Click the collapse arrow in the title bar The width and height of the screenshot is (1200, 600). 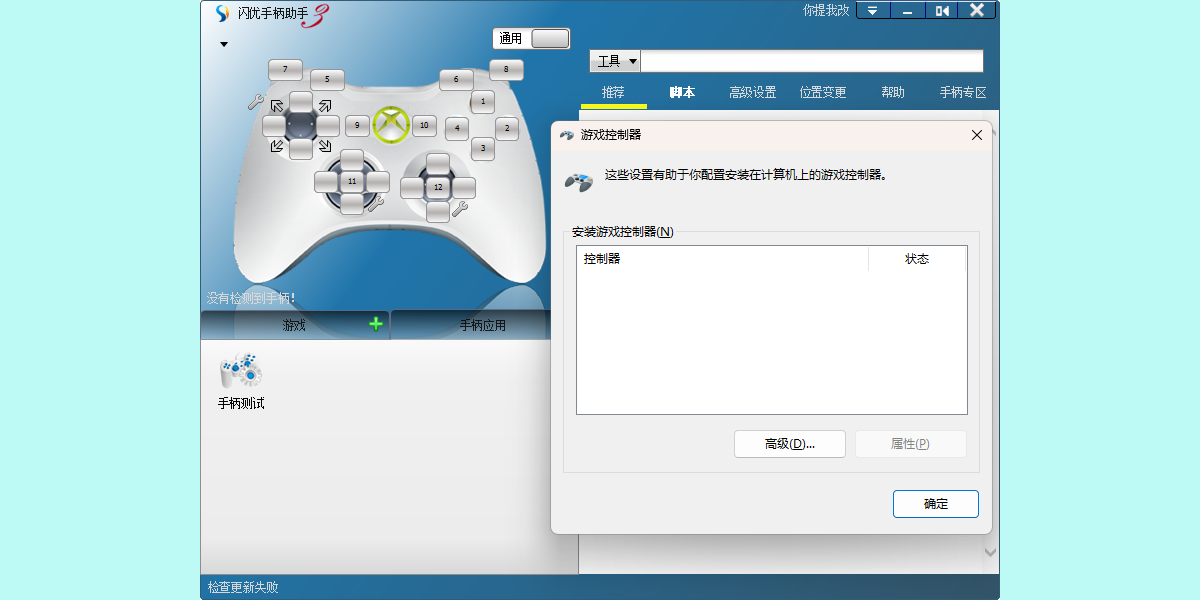pyautogui.click(x=871, y=10)
